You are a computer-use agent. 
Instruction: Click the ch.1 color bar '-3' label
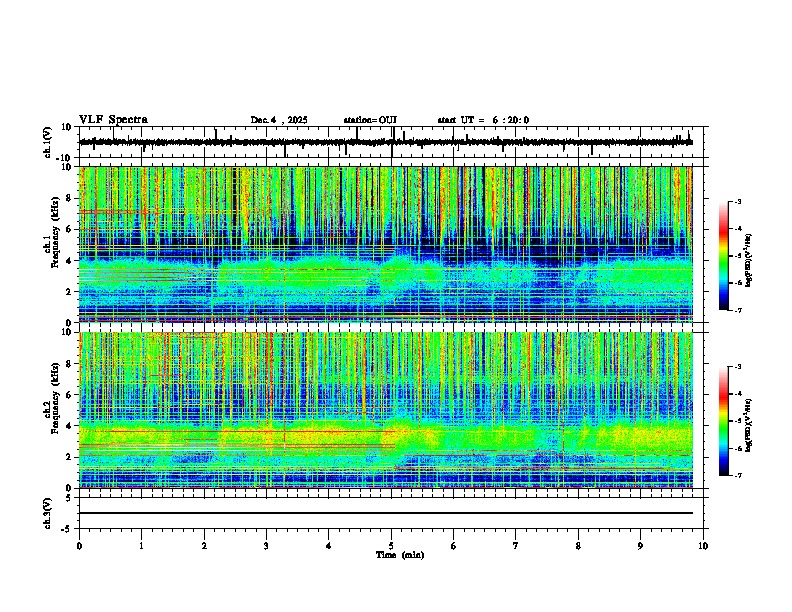click(x=738, y=202)
